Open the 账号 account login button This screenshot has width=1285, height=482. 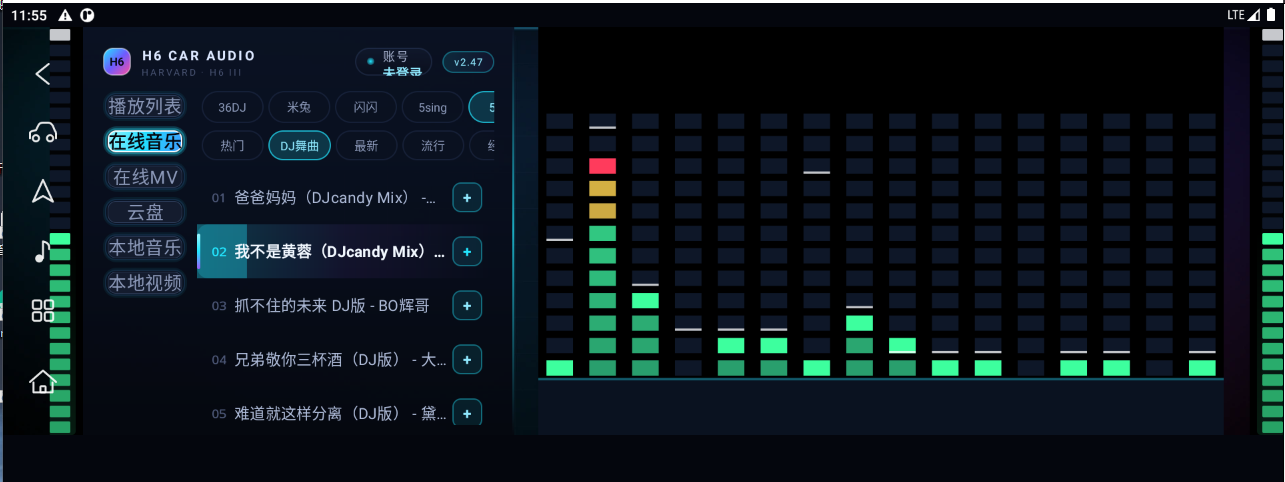pyautogui.click(x=394, y=62)
